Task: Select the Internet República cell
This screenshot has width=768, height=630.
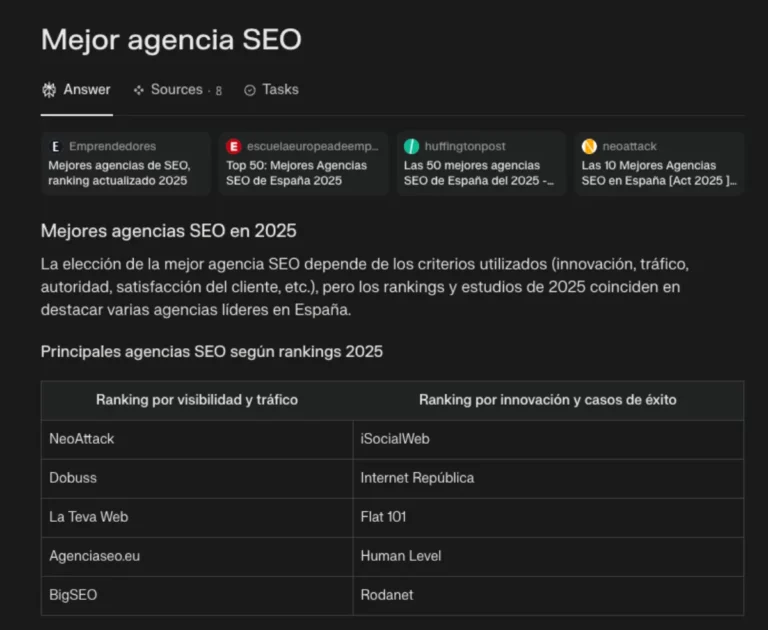Action: point(548,478)
